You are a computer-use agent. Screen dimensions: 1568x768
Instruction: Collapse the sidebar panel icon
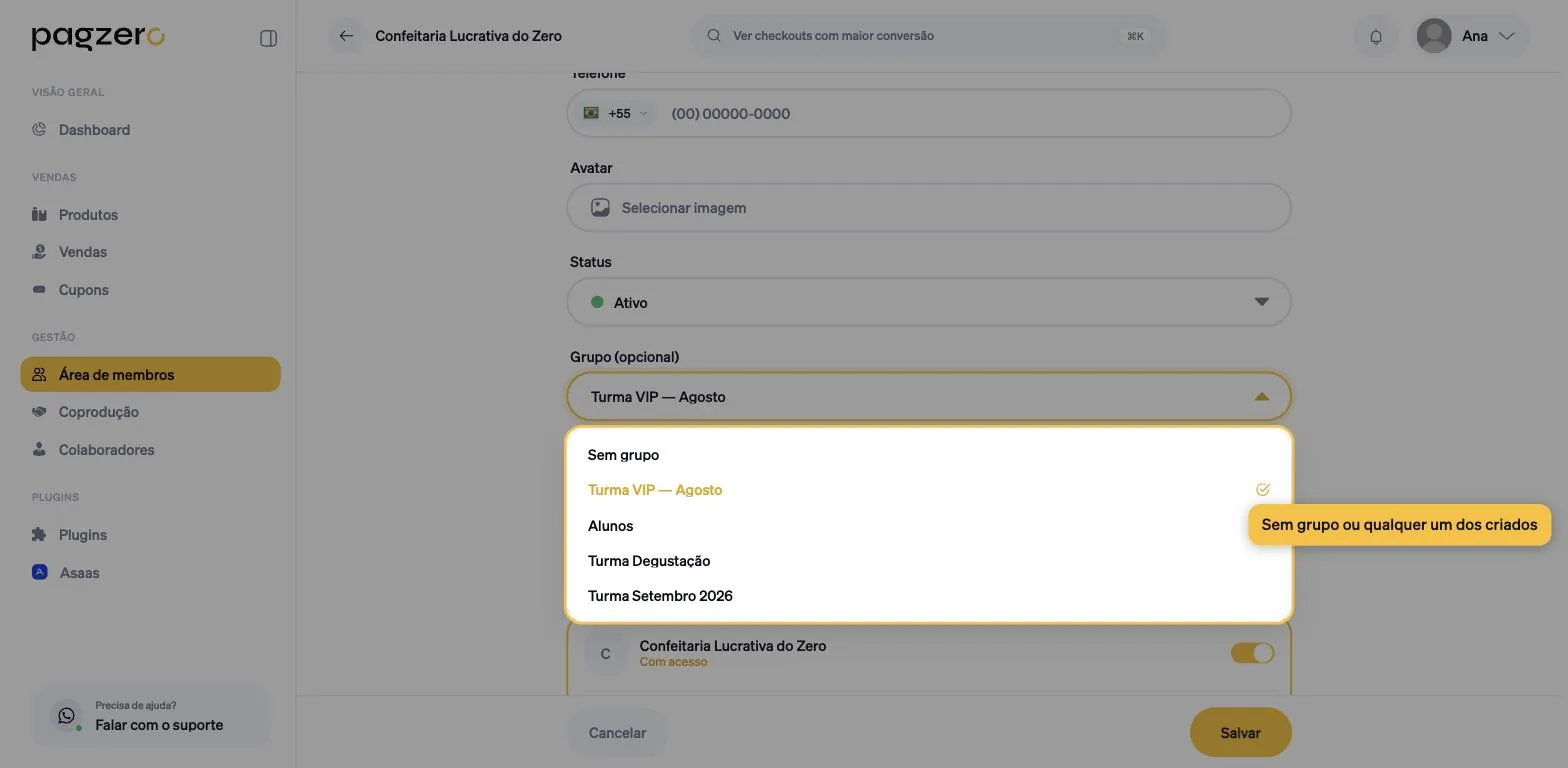coord(268,38)
